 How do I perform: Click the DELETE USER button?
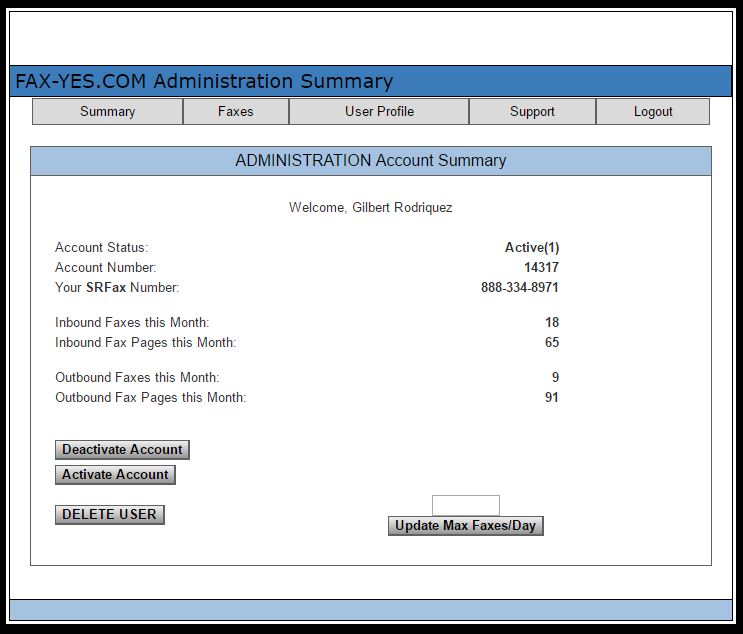pos(109,515)
